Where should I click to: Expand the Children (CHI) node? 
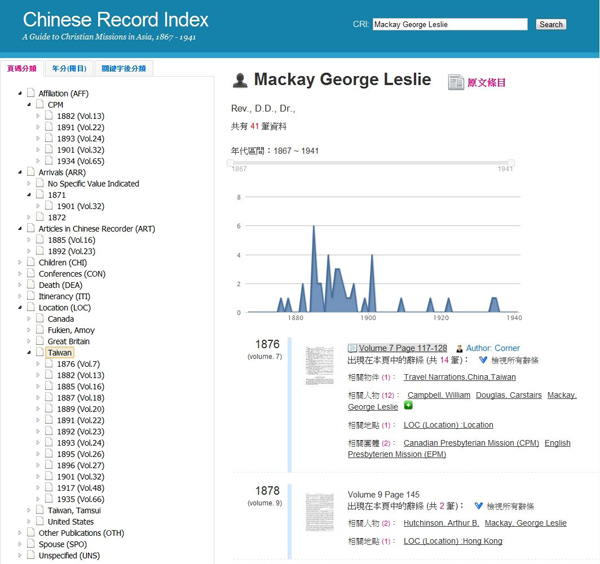coord(19,262)
